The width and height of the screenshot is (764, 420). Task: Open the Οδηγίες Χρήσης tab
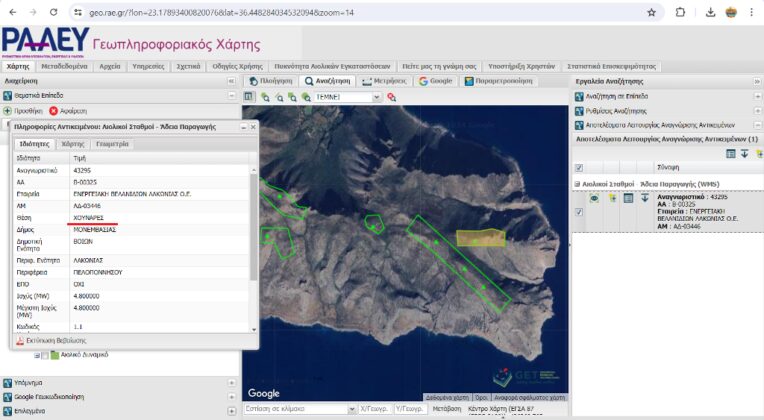pos(238,66)
